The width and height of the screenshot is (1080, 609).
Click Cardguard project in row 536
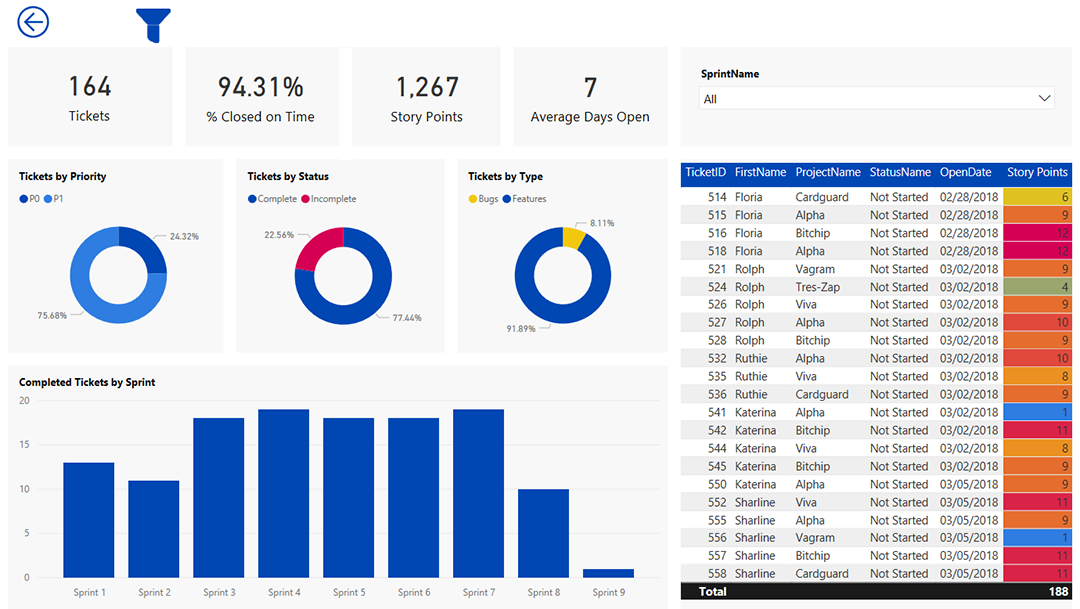[x=822, y=394]
